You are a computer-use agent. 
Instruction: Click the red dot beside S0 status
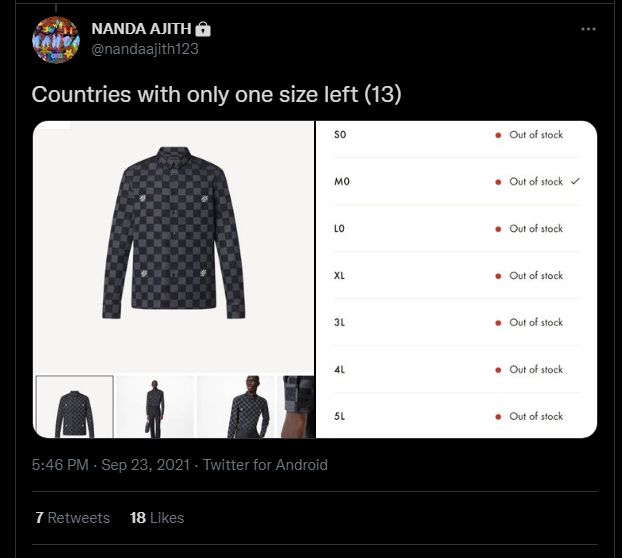(x=498, y=135)
